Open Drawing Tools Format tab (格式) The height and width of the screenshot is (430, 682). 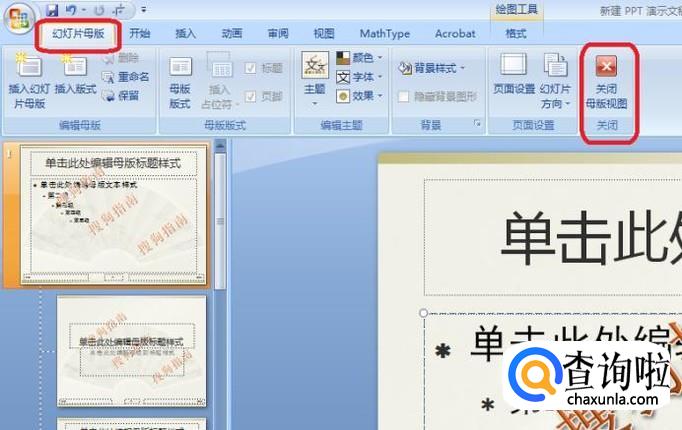[x=516, y=33]
